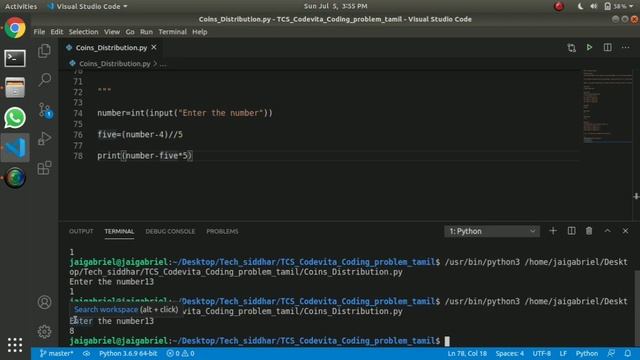Click the terminal prompt input cursor
The width and height of the screenshot is (640, 360).
click(447, 341)
